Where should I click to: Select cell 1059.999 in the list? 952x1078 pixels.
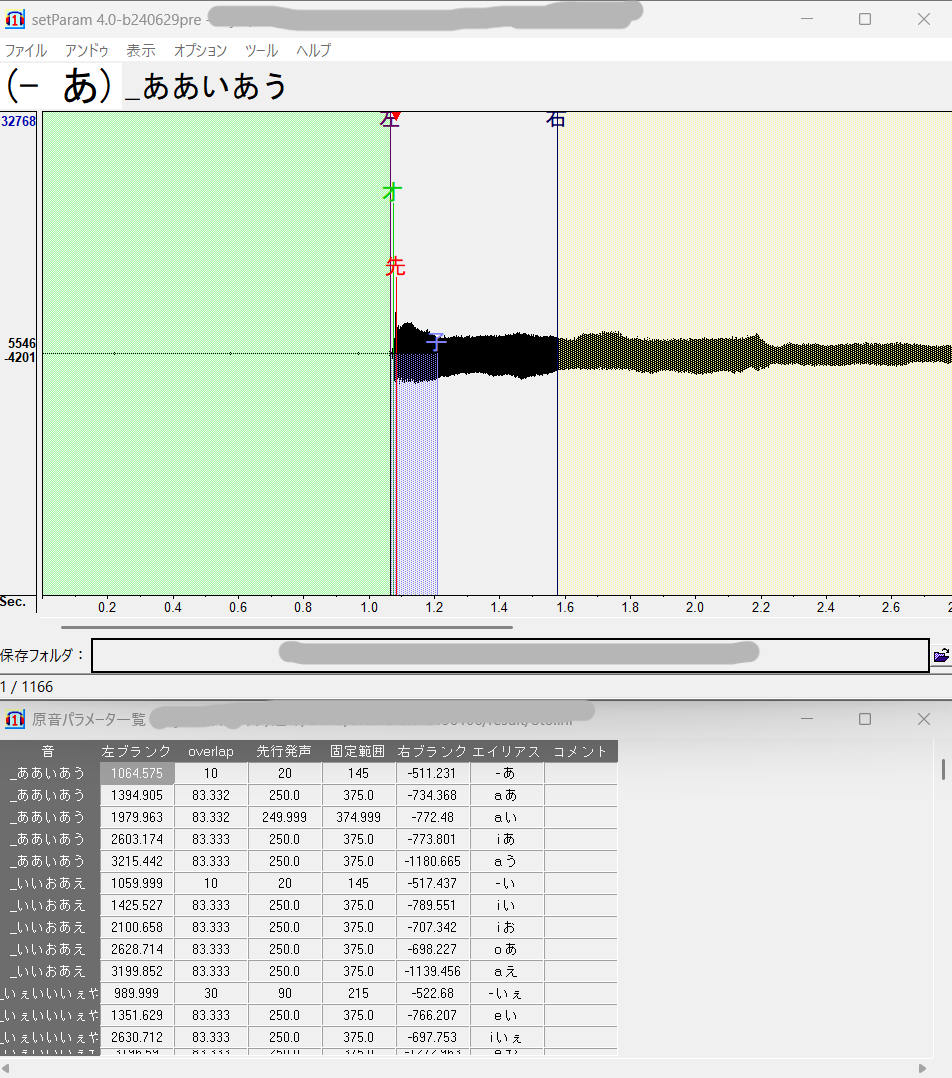(x=137, y=883)
